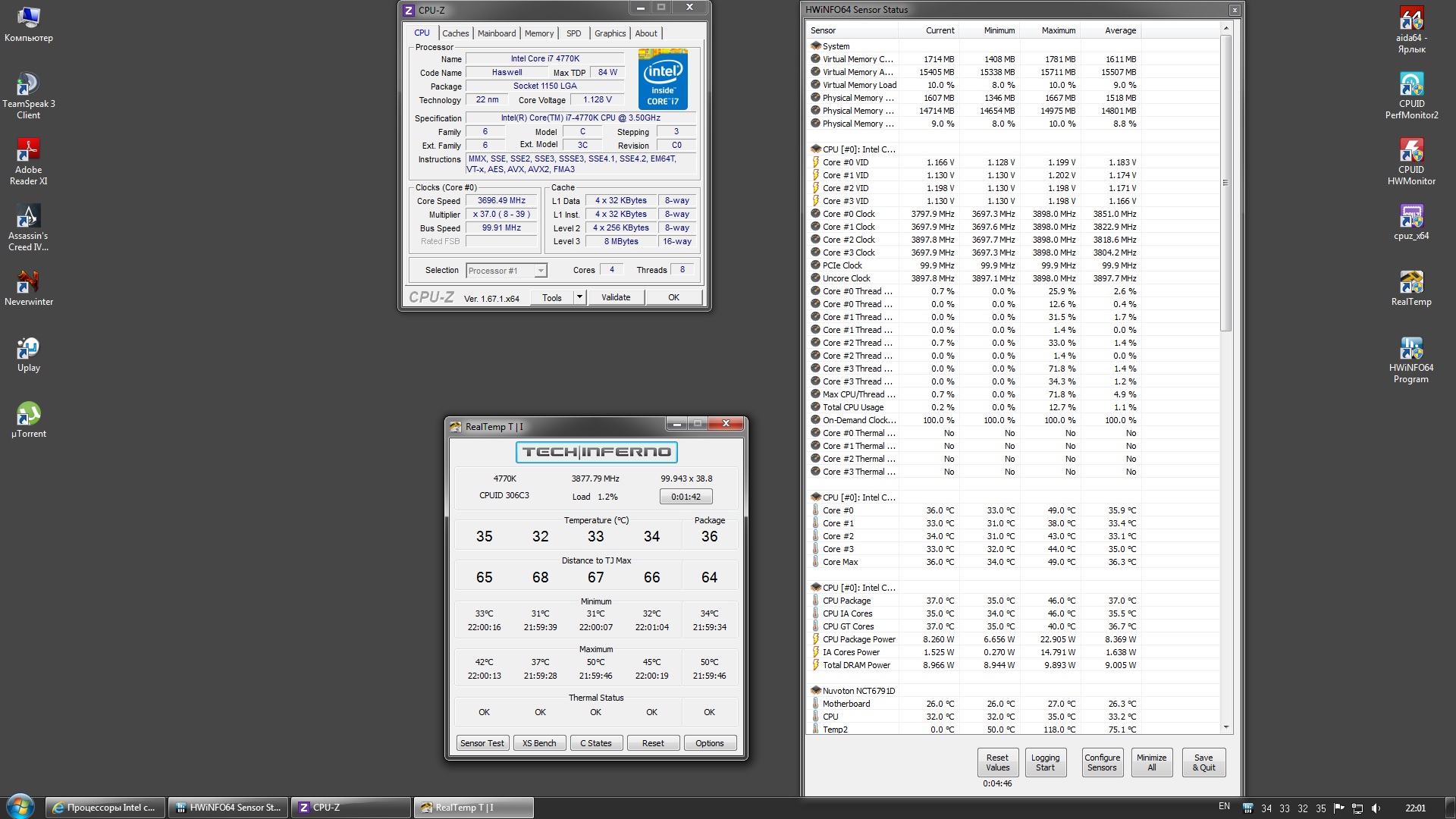Open the SPD tab in CPU-Z

[x=573, y=33]
